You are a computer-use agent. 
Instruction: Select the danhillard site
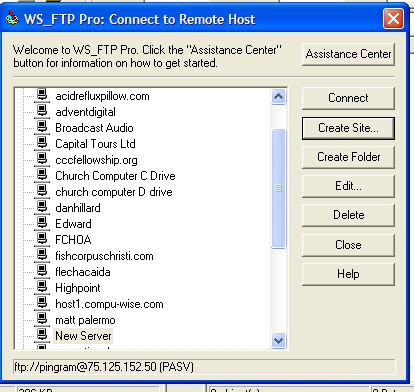[x=78, y=208]
